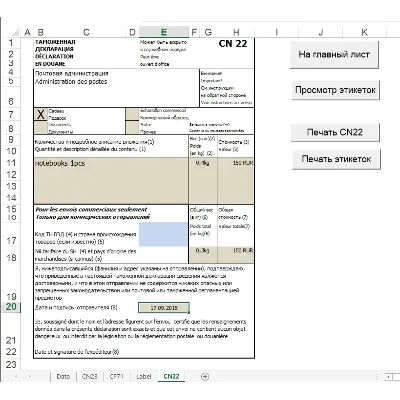Select column D header
Image resolution: width=400 pixels, height=400 pixels.
132,32
